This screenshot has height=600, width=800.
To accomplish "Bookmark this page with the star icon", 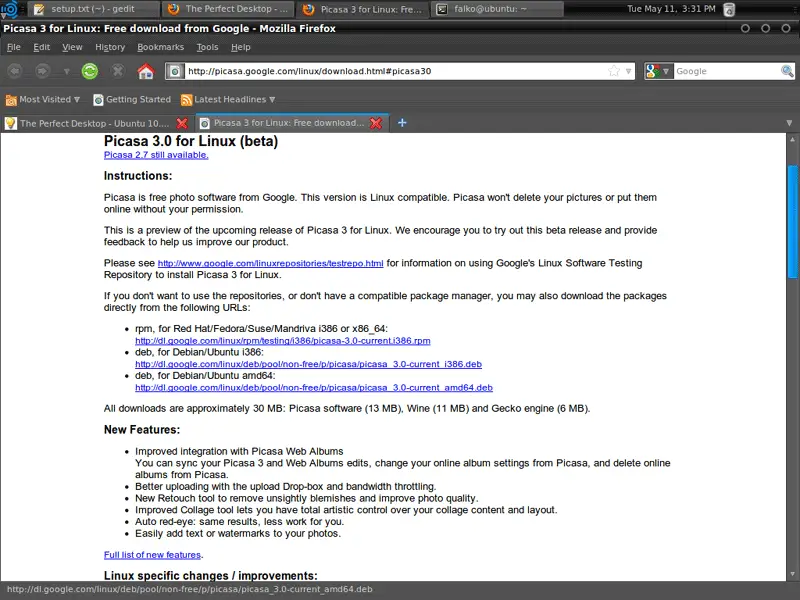I will click(614, 71).
